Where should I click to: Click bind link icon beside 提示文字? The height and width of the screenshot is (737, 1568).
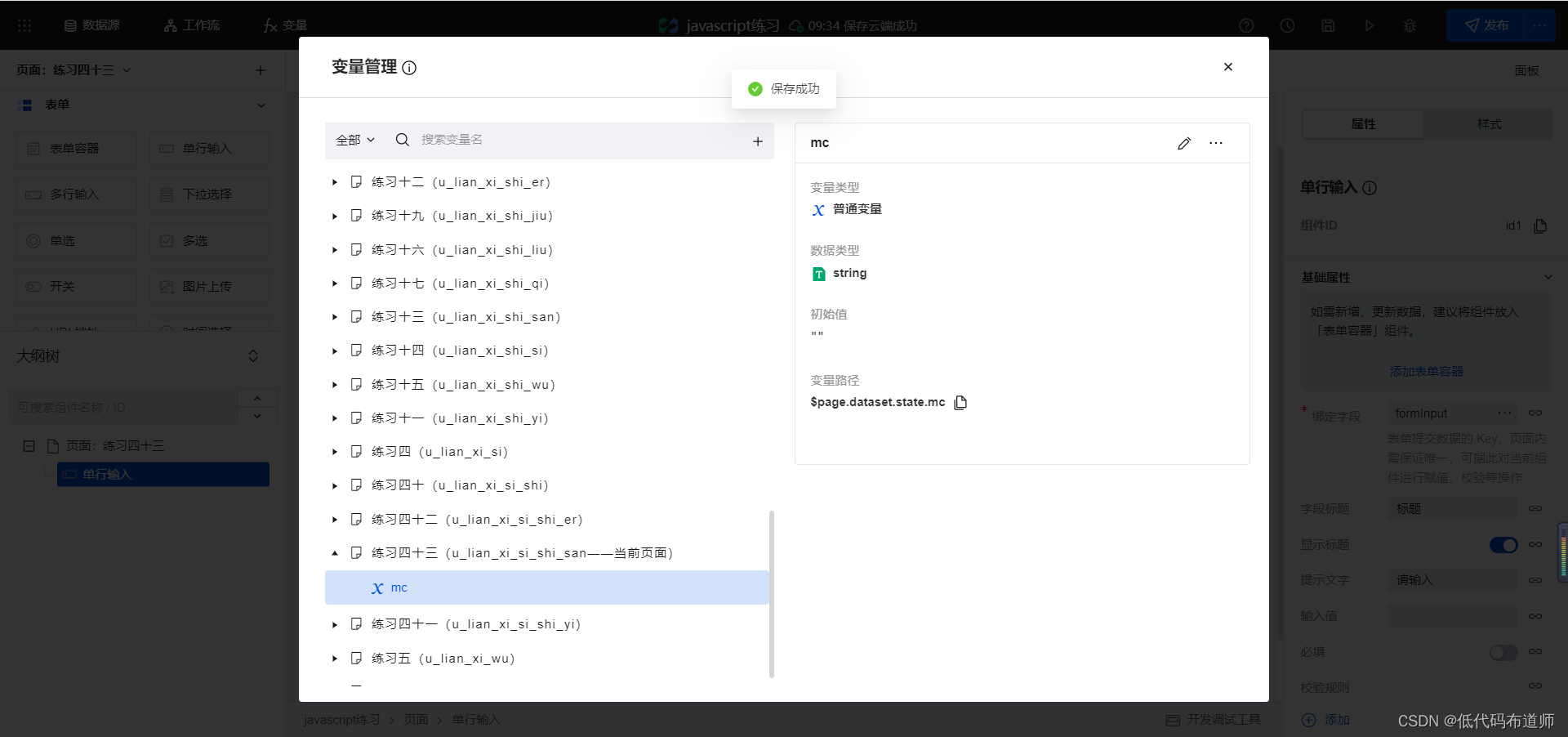[x=1535, y=580]
